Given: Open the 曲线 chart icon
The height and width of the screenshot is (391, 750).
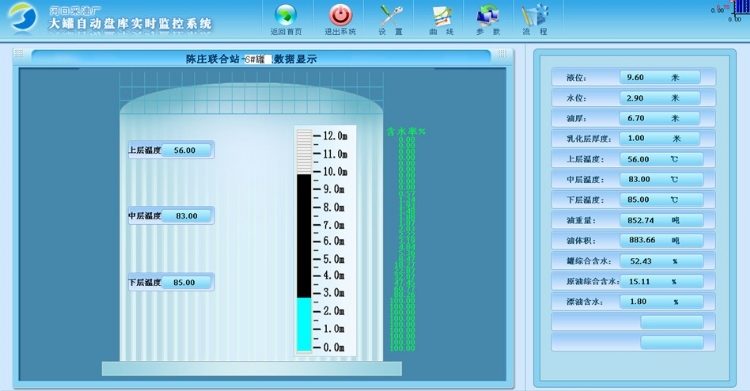Looking at the screenshot, I should click(441, 16).
